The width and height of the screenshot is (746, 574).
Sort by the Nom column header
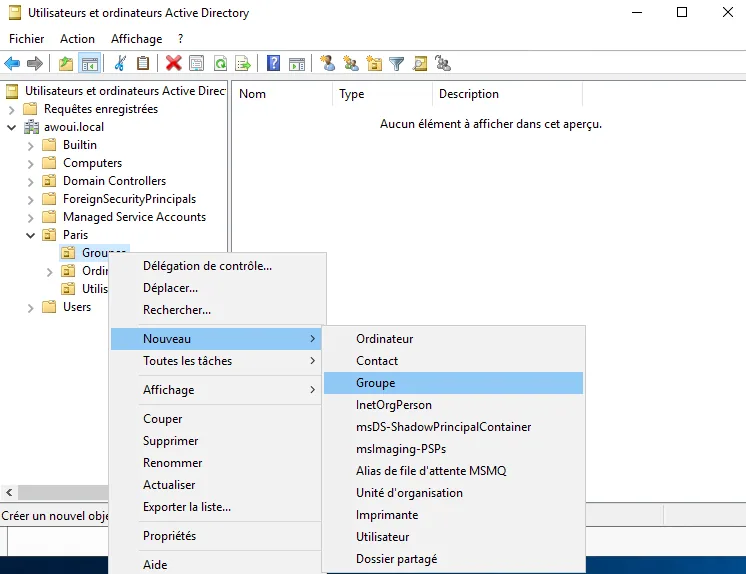282,94
